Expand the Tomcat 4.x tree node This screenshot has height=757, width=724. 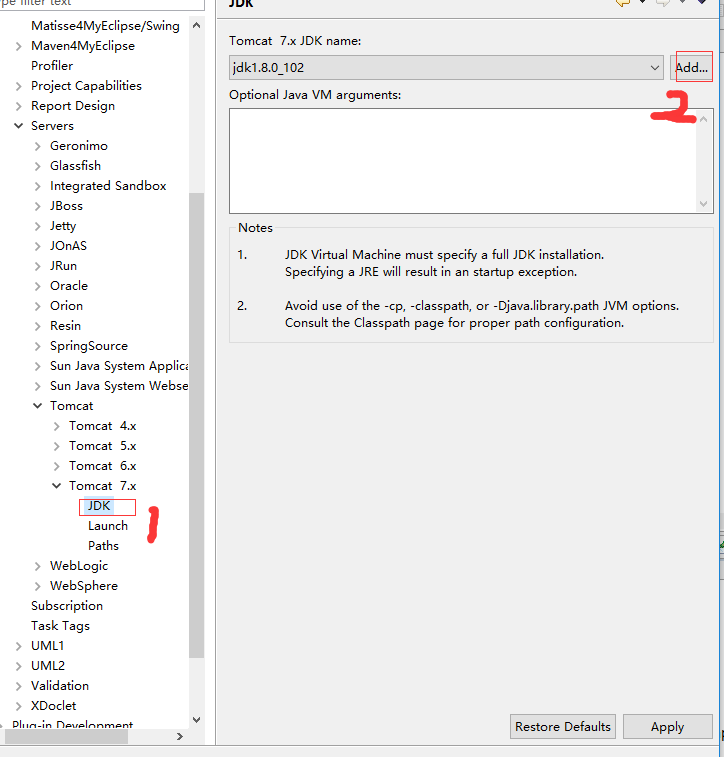(x=56, y=426)
